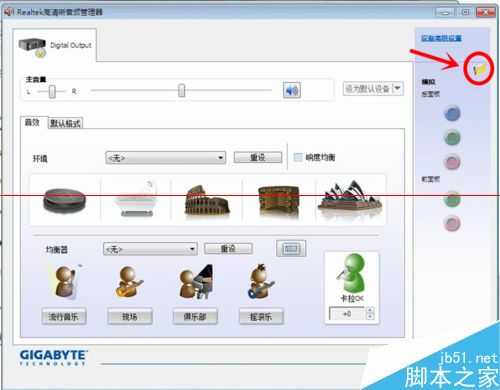Click the pink front panel jack
The image size is (500, 390).
[x=452, y=223]
